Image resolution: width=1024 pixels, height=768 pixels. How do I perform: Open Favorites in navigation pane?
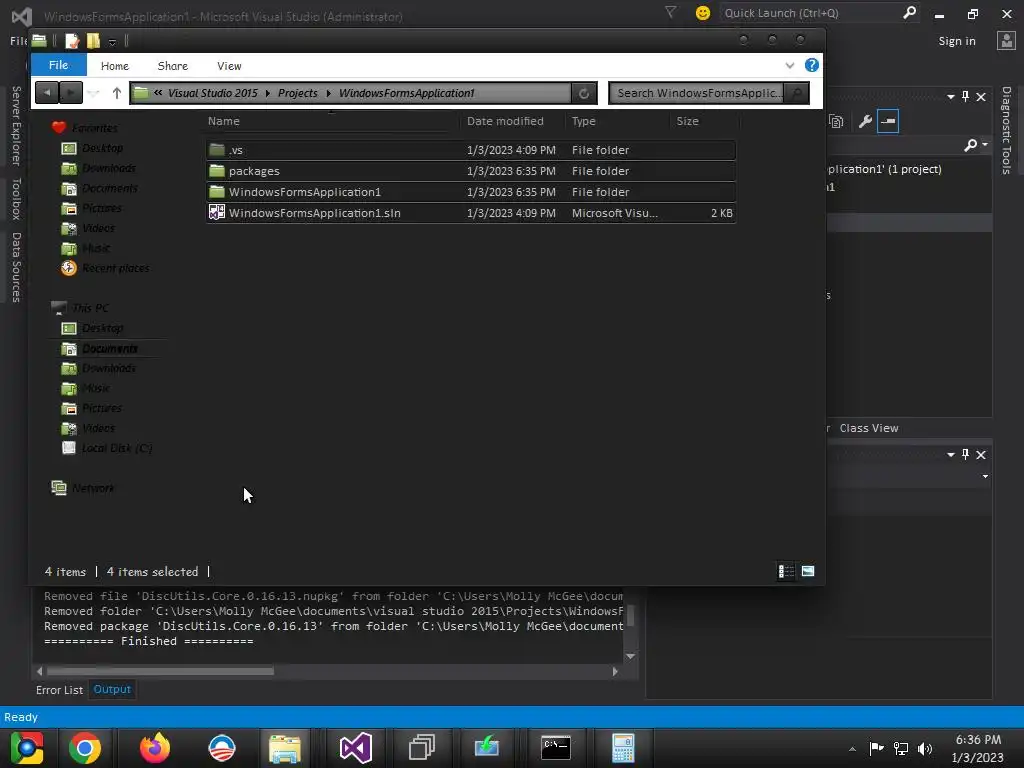(95, 128)
